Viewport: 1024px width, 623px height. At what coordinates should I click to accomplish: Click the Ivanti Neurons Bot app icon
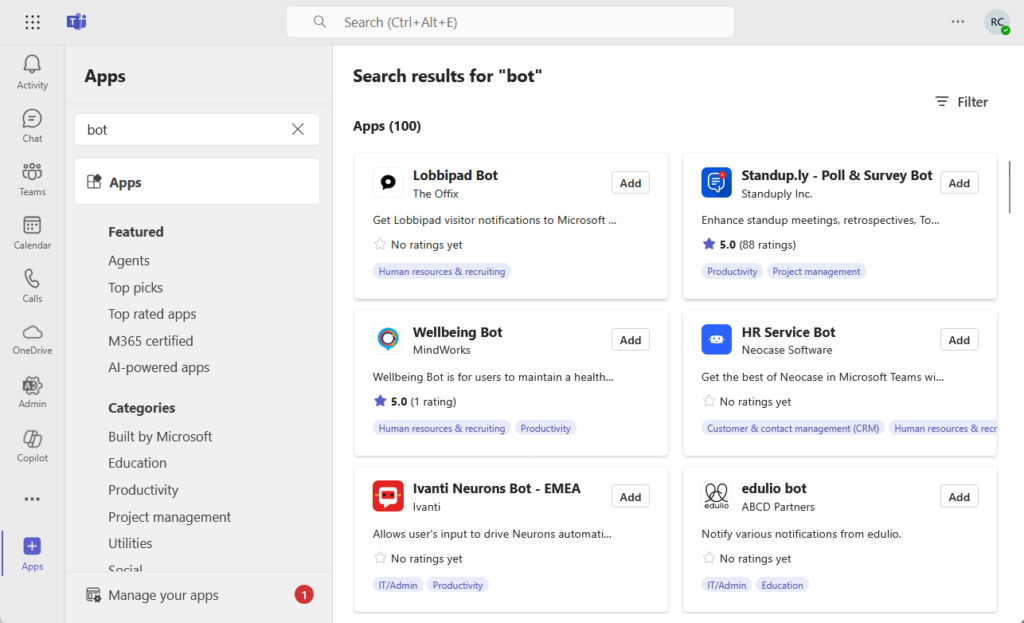pyautogui.click(x=388, y=496)
